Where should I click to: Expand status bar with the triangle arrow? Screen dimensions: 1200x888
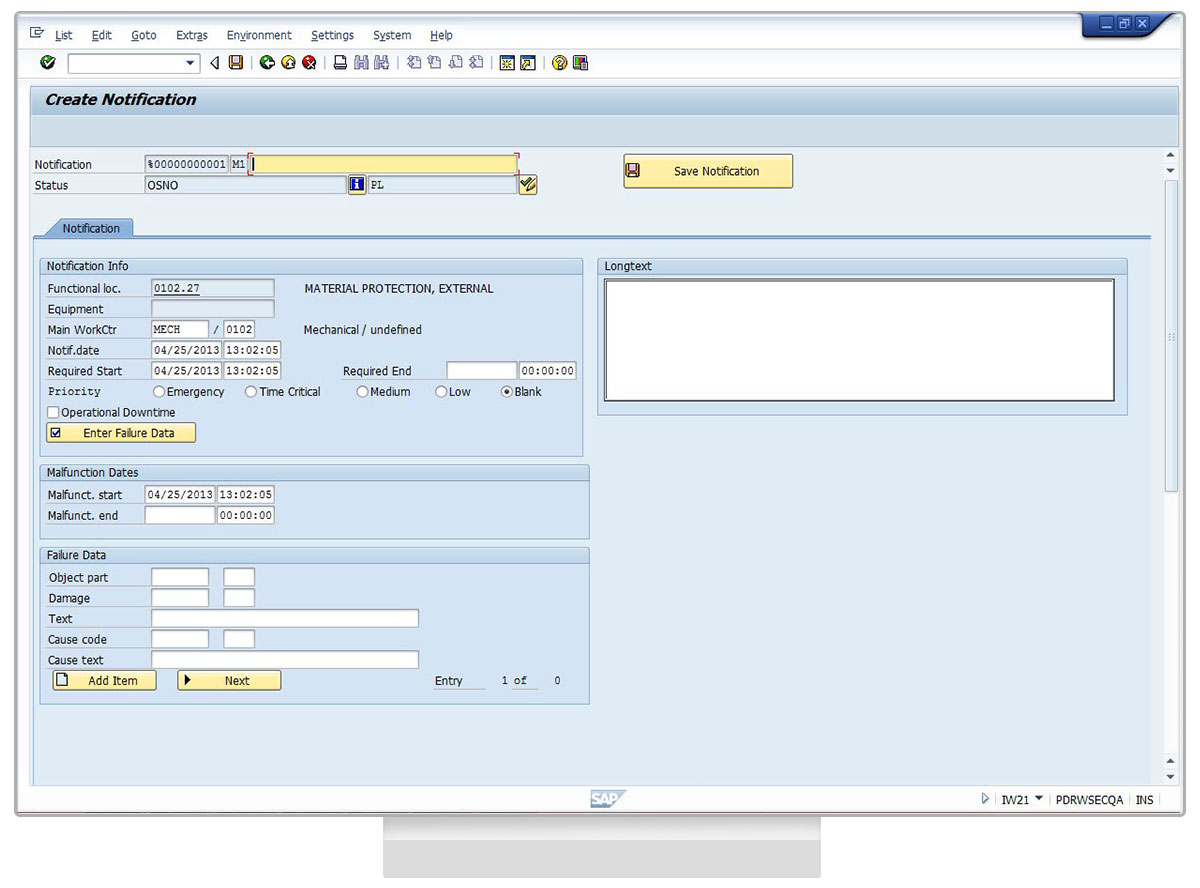[986, 799]
